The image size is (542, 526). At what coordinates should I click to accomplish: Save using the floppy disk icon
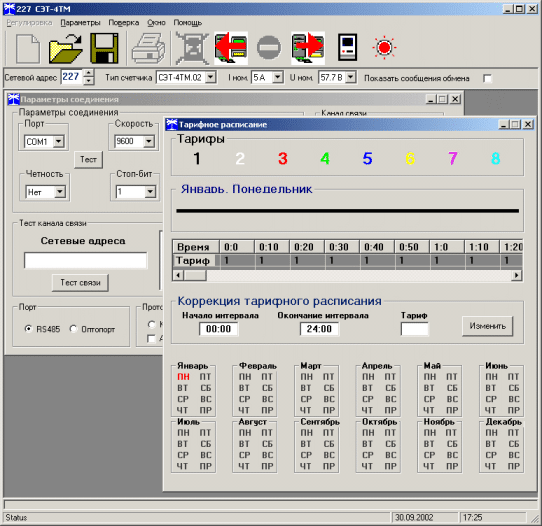104,48
